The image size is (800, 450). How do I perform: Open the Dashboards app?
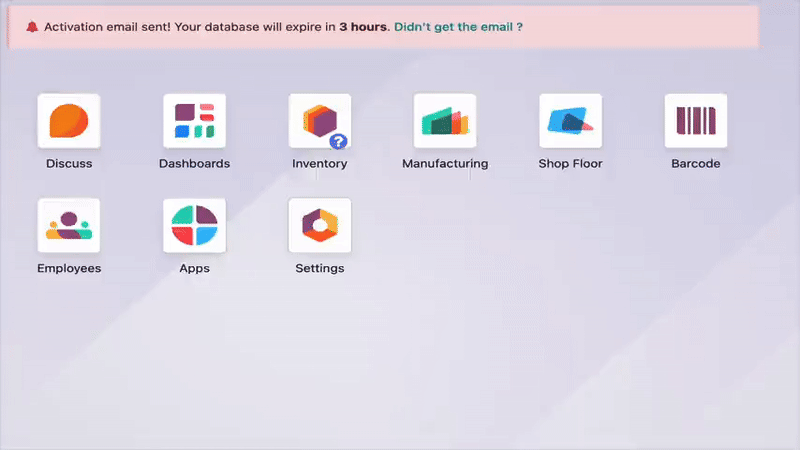tap(194, 121)
